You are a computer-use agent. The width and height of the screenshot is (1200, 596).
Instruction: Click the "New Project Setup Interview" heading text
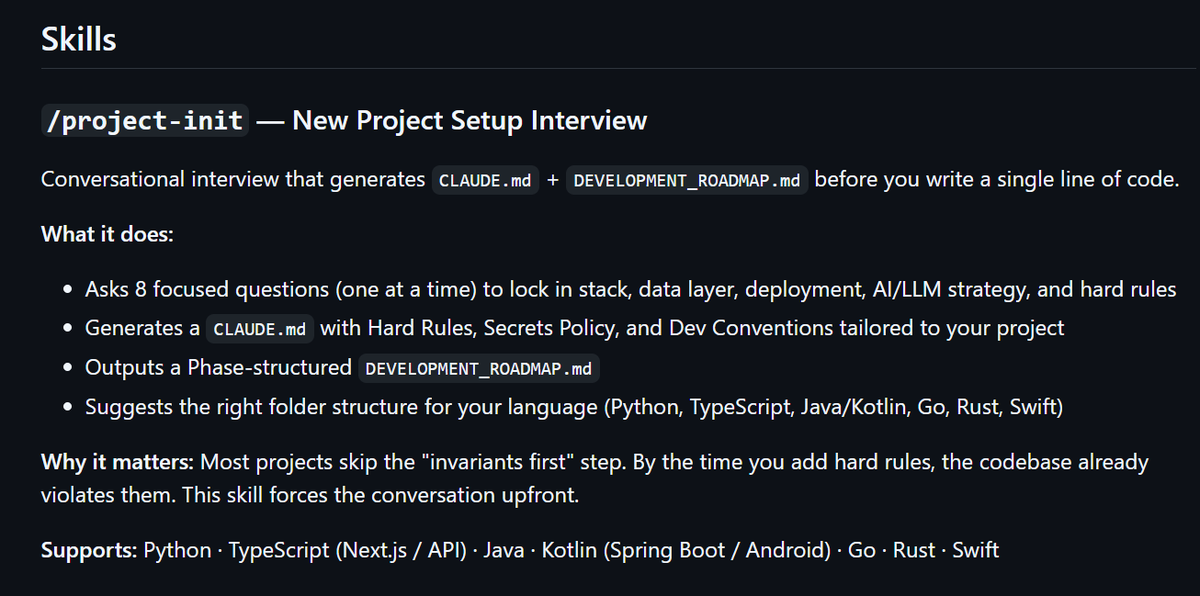(470, 121)
